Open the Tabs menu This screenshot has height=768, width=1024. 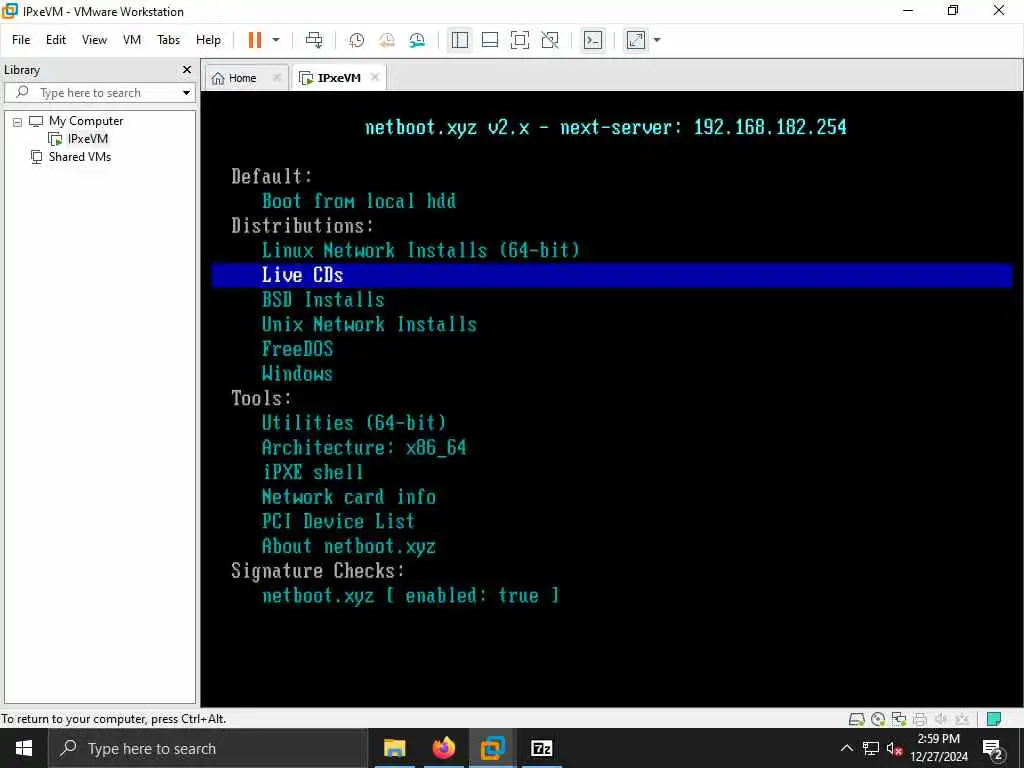pyautogui.click(x=168, y=40)
